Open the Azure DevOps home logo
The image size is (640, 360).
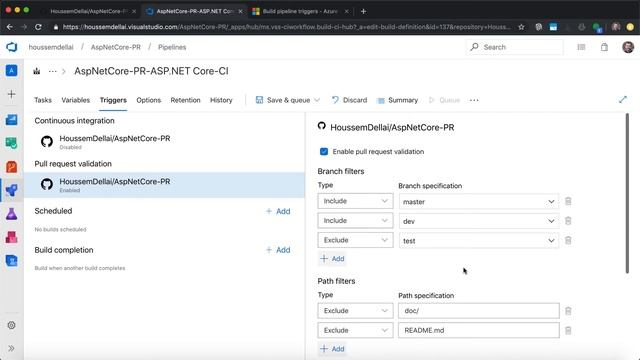11,47
